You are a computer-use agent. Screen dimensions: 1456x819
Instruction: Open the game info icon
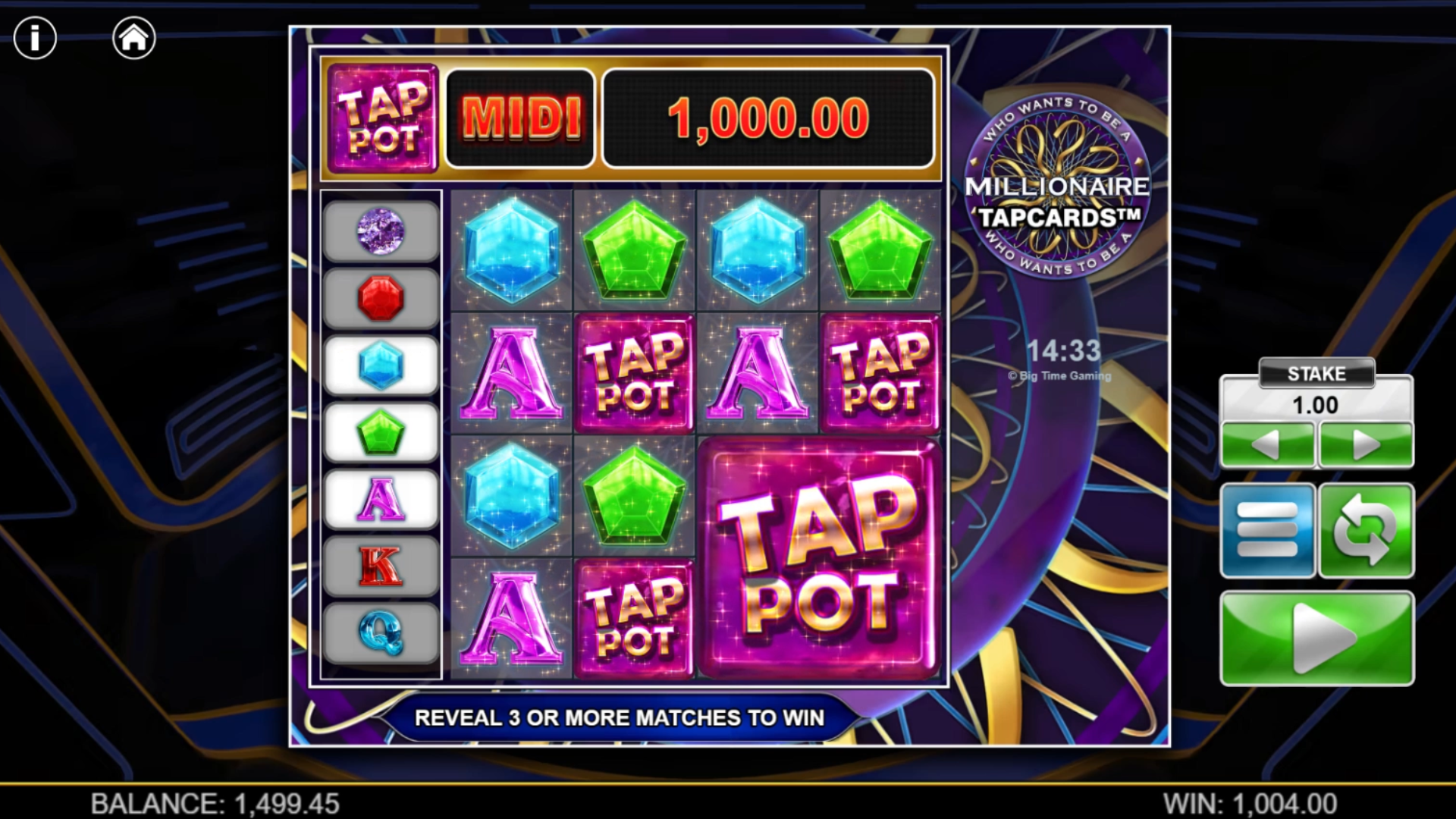[35, 37]
